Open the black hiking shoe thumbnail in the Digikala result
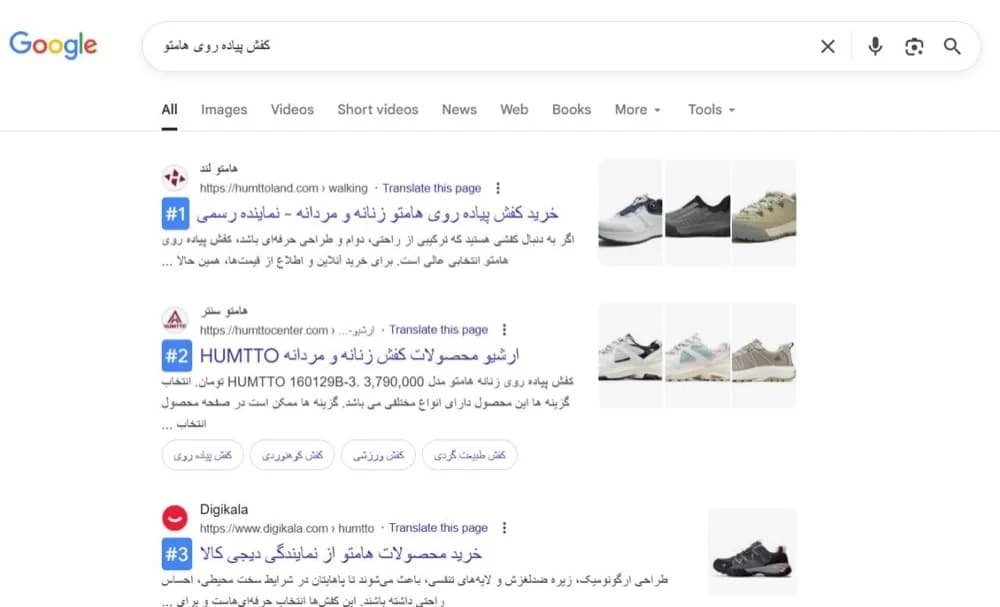This screenshot has height=607, width=1000. [753, 552]
